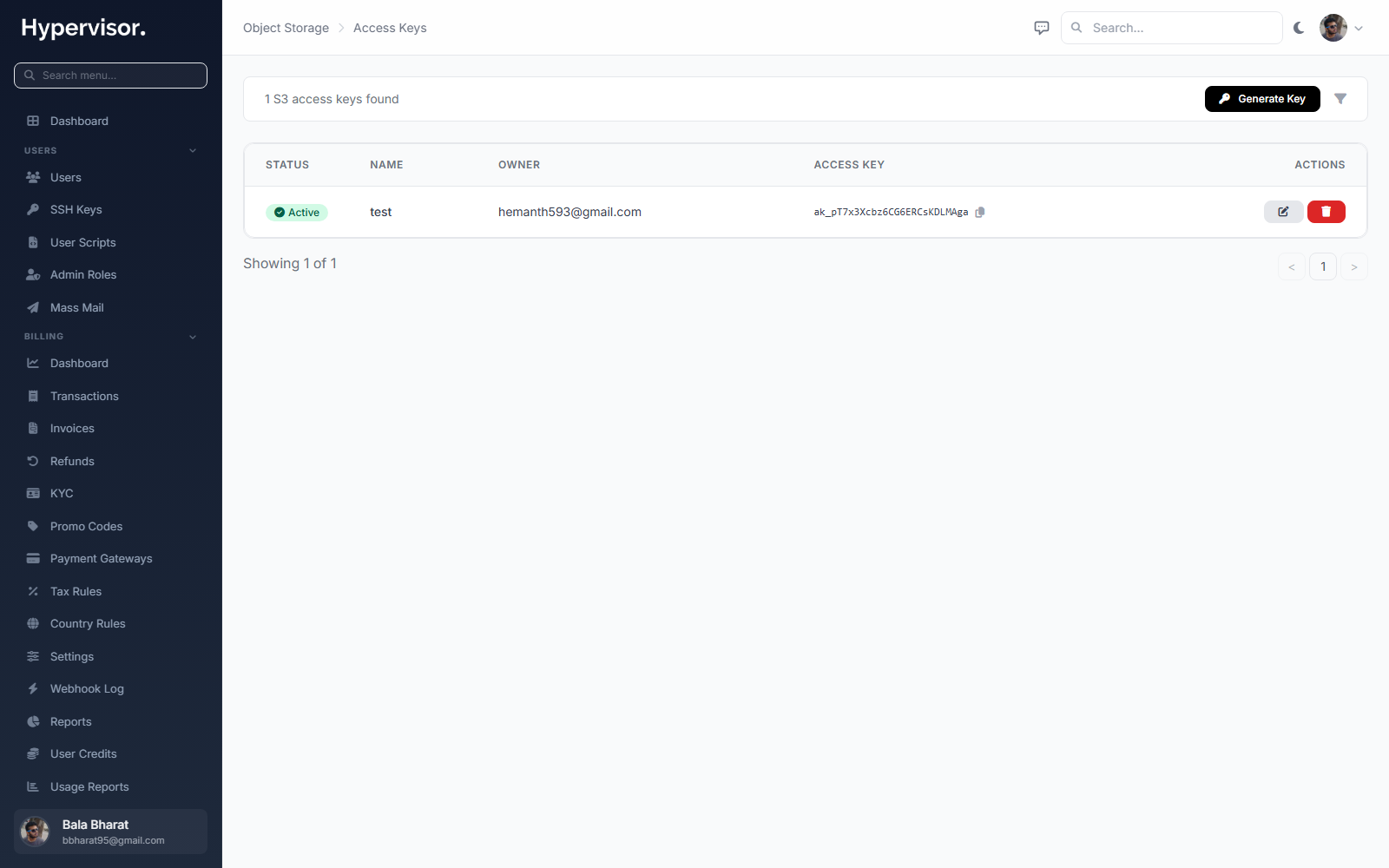The height and width of the screenshot is (868, 1389).
Task: Focus the top Search field
Action: click(1172, 28)
